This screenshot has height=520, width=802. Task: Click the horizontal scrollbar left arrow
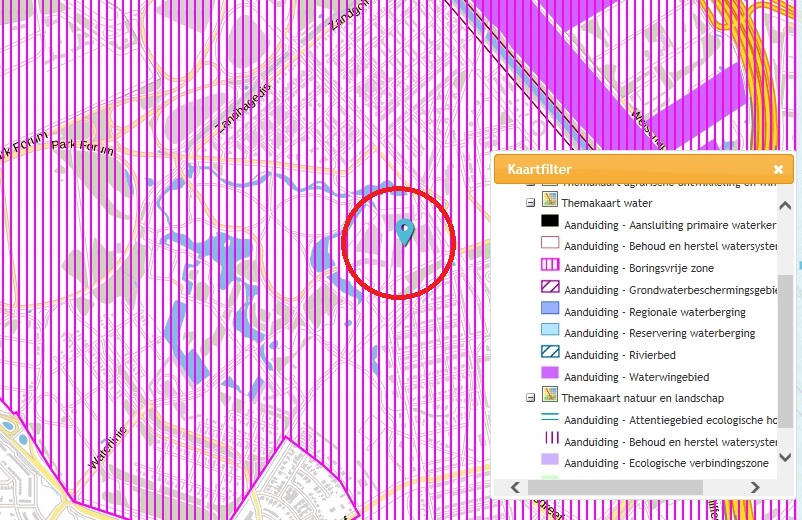[516, 487]
